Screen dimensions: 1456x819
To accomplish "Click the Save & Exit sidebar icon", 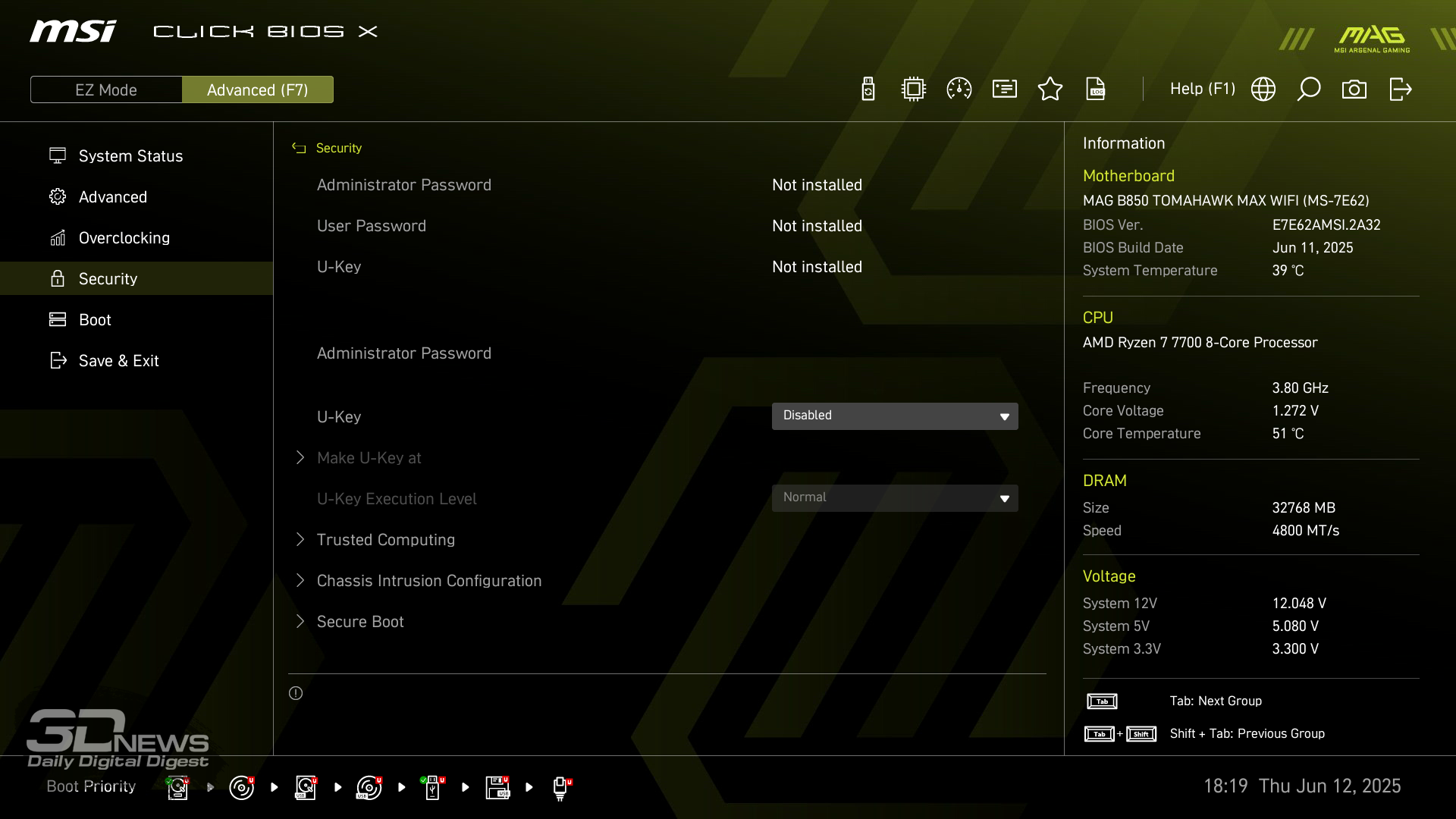I will point(58,360).
